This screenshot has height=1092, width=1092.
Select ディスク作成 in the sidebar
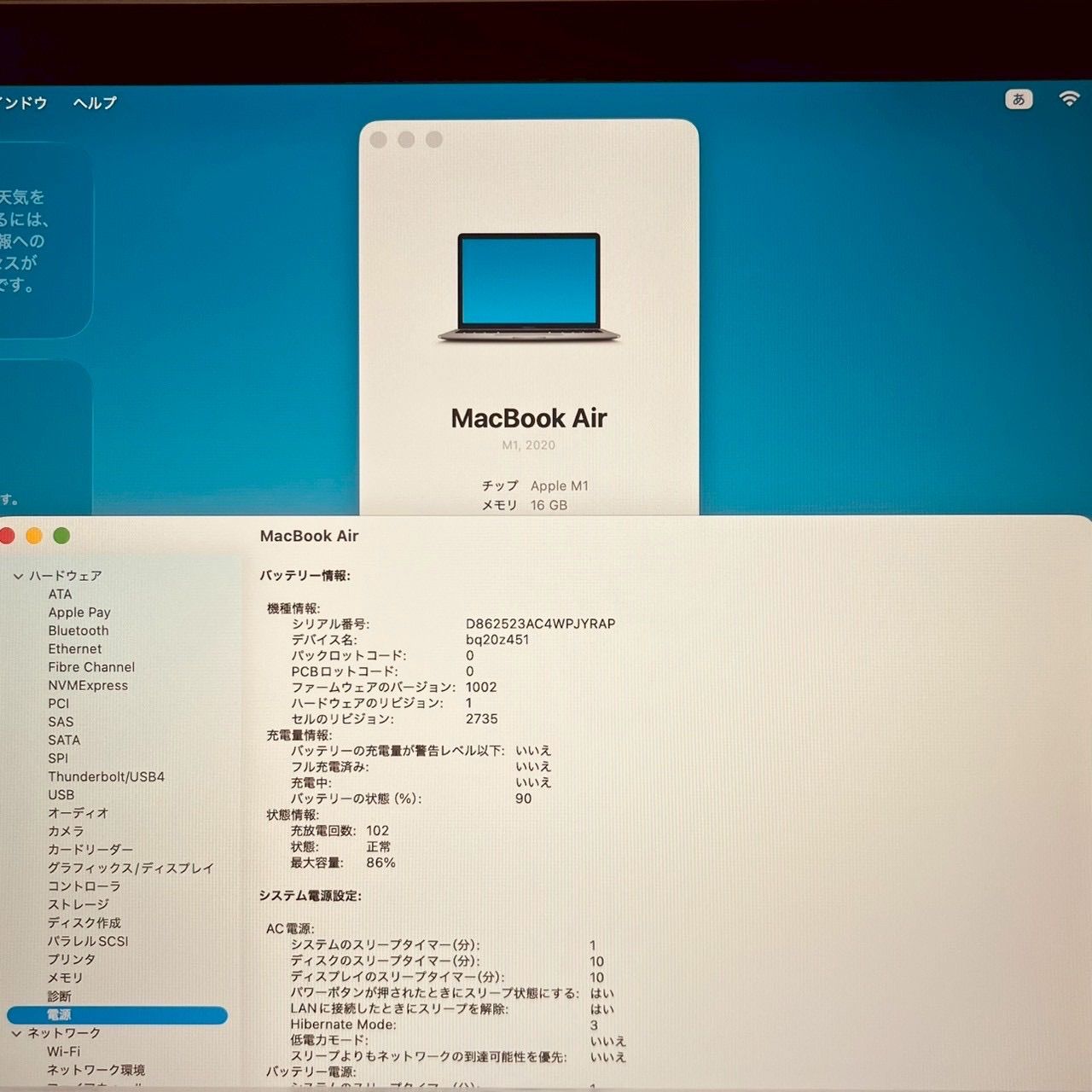coord(84,922)
